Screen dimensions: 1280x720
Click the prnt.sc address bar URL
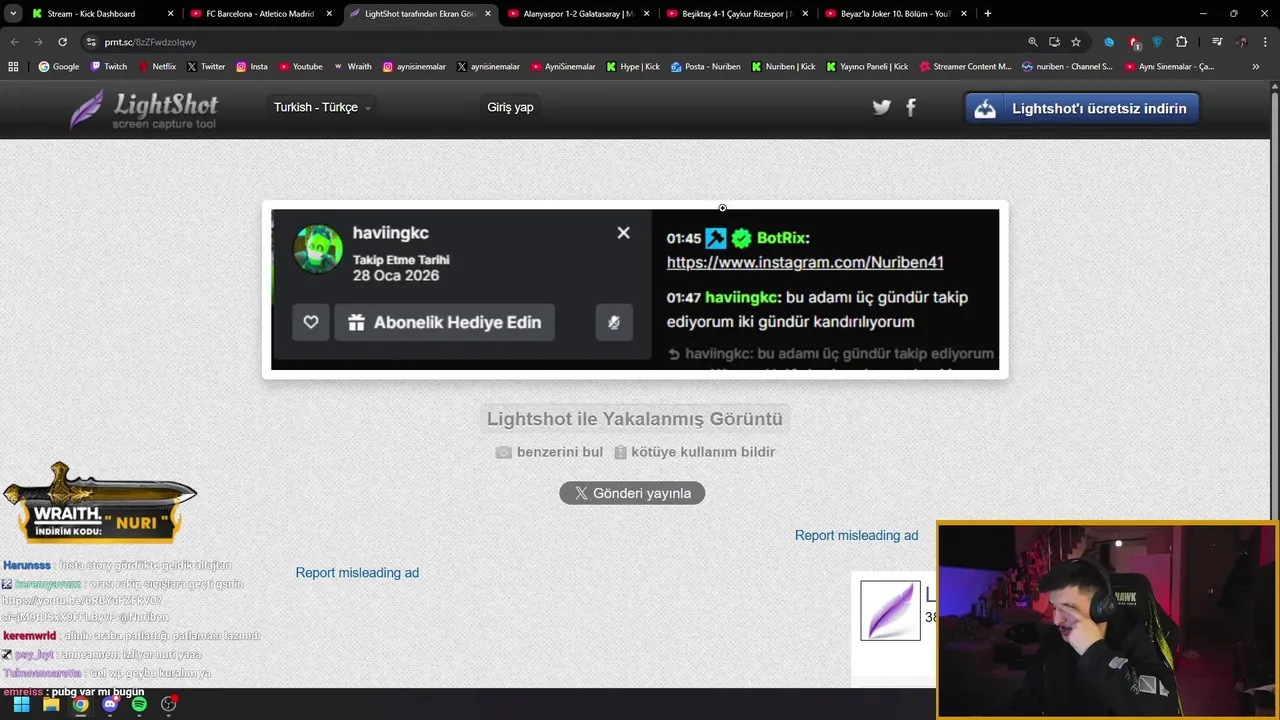pyautogui.click(x=150, y=42)
